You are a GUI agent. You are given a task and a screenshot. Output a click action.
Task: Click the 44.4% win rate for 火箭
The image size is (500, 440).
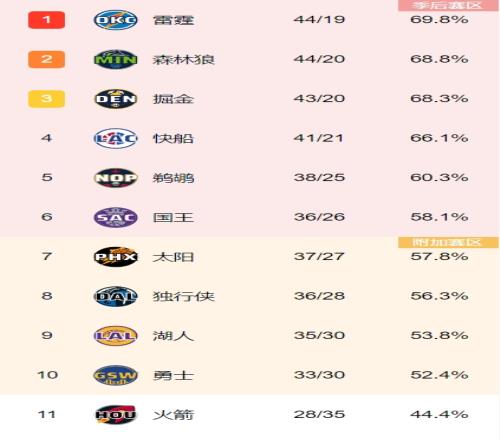(x=439, y=414)
